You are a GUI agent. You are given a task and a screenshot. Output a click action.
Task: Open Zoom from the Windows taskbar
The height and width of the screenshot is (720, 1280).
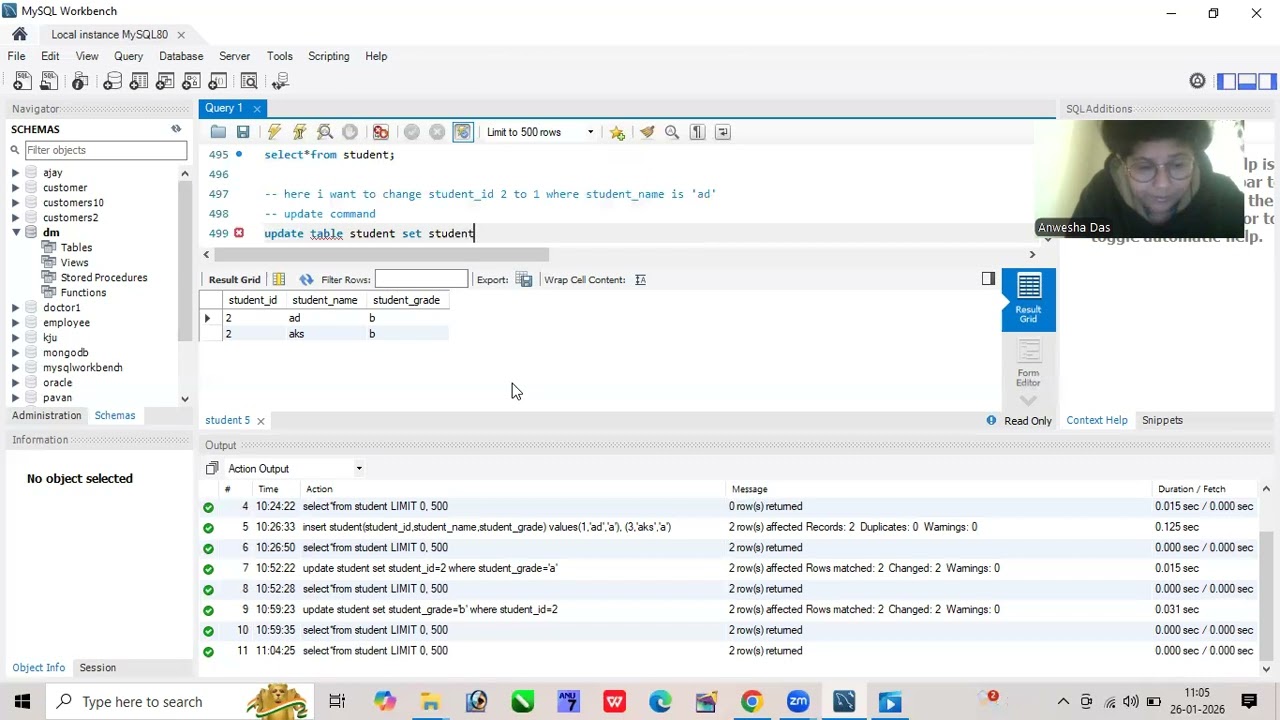pyautogui.click(x=797, y=702)
